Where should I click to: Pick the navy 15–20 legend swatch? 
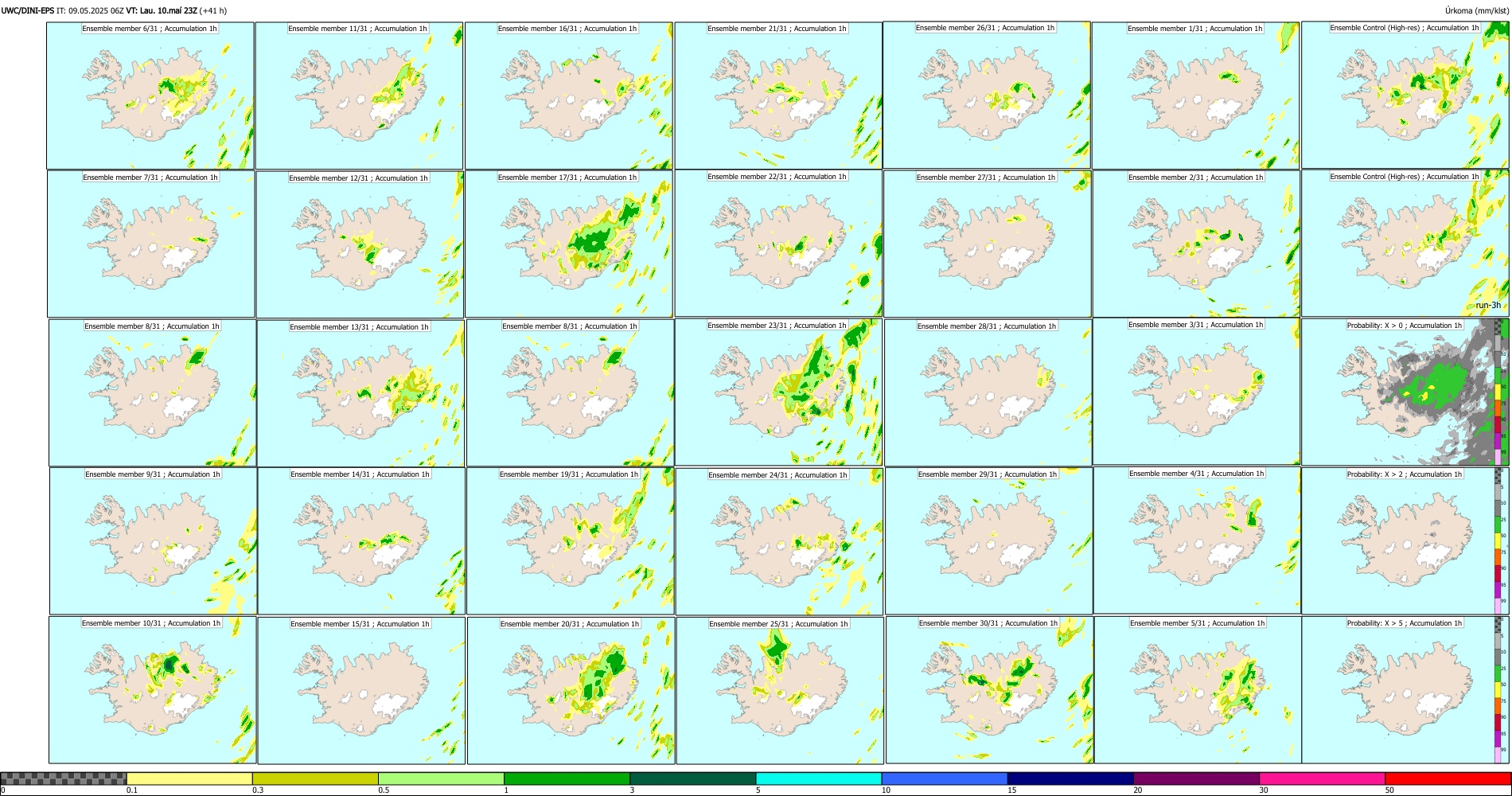(1070, 778)
